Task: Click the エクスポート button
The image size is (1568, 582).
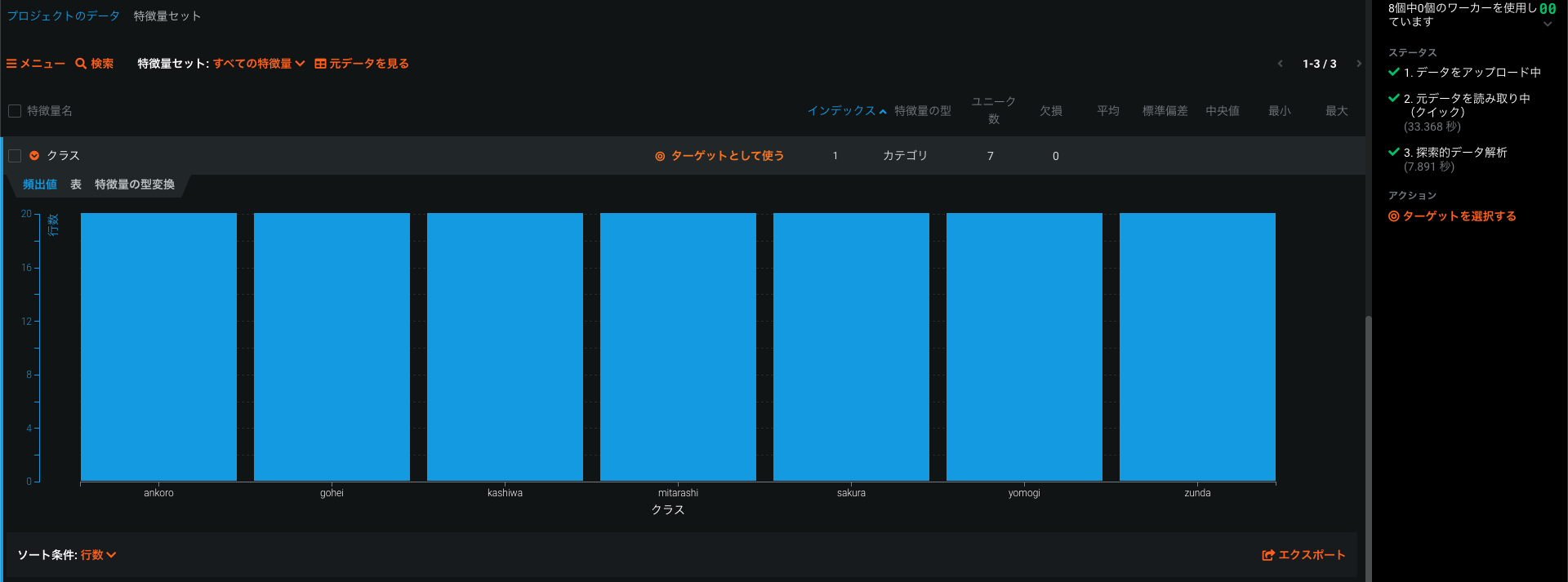Action: pos(1303,555)
